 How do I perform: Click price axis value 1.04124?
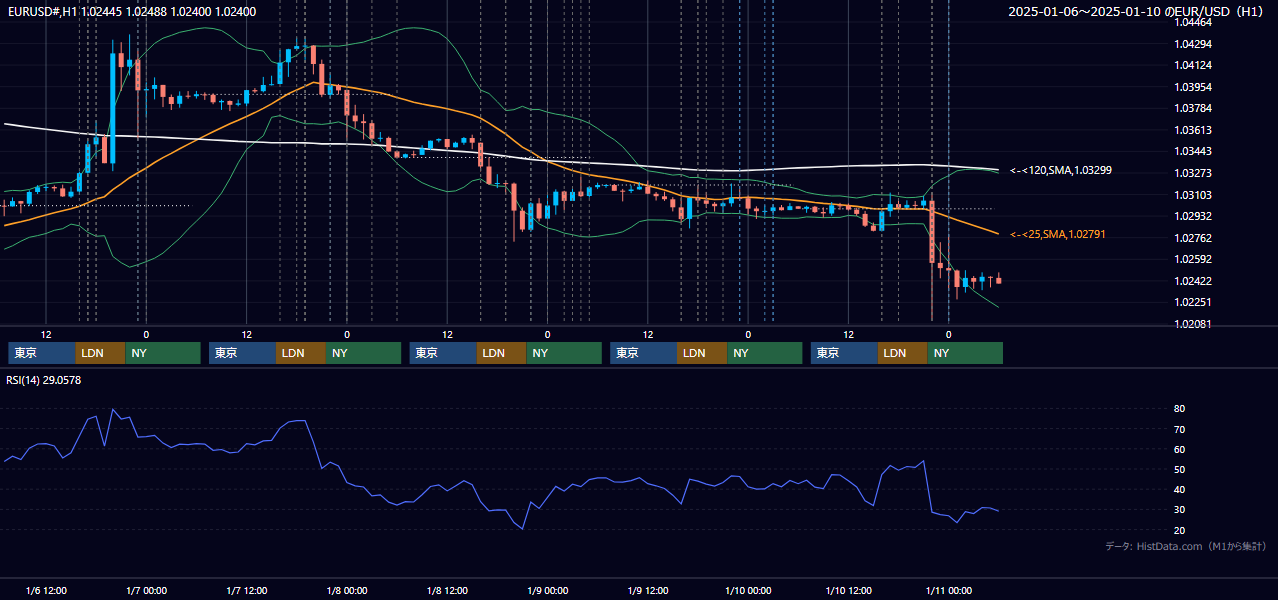(x=1193, y=65)
